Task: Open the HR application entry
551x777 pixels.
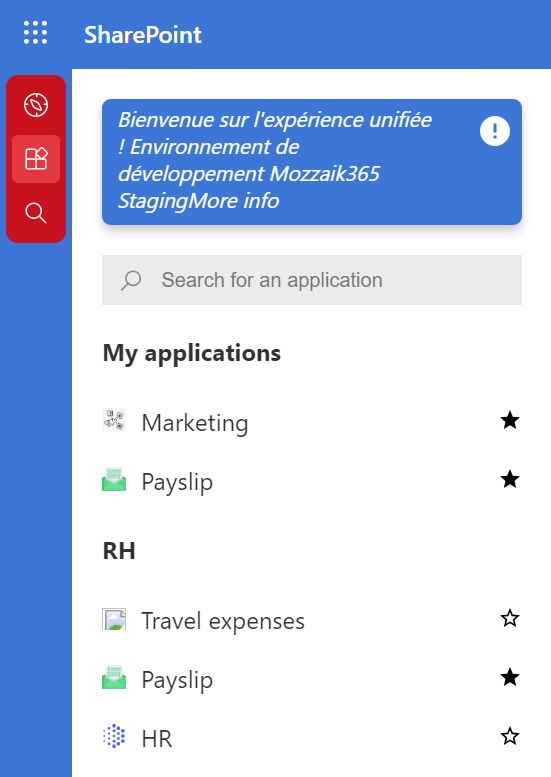Action: (x=157, y=739)
